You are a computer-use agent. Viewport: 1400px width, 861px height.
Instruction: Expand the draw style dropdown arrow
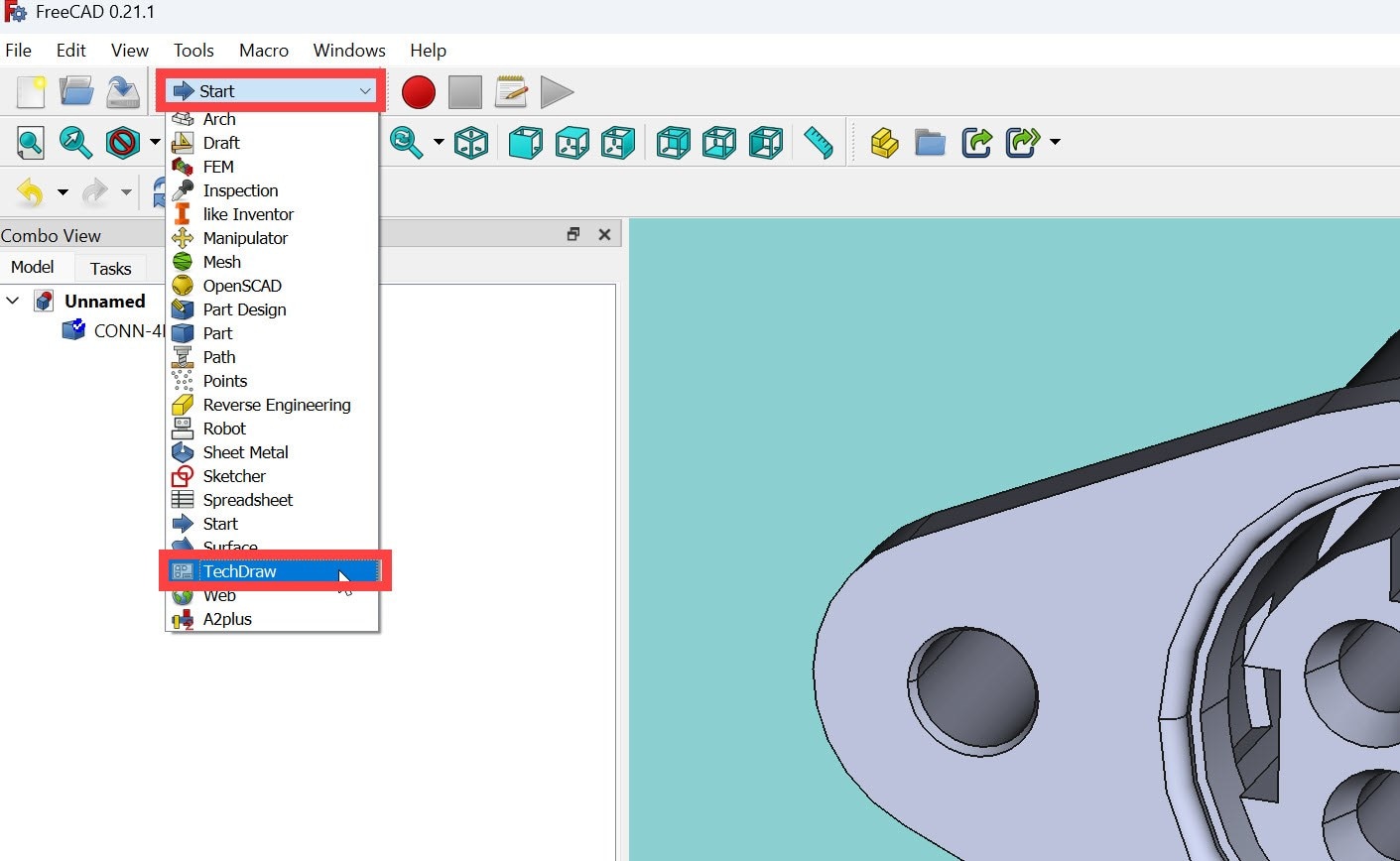click(x=155, y=143)
